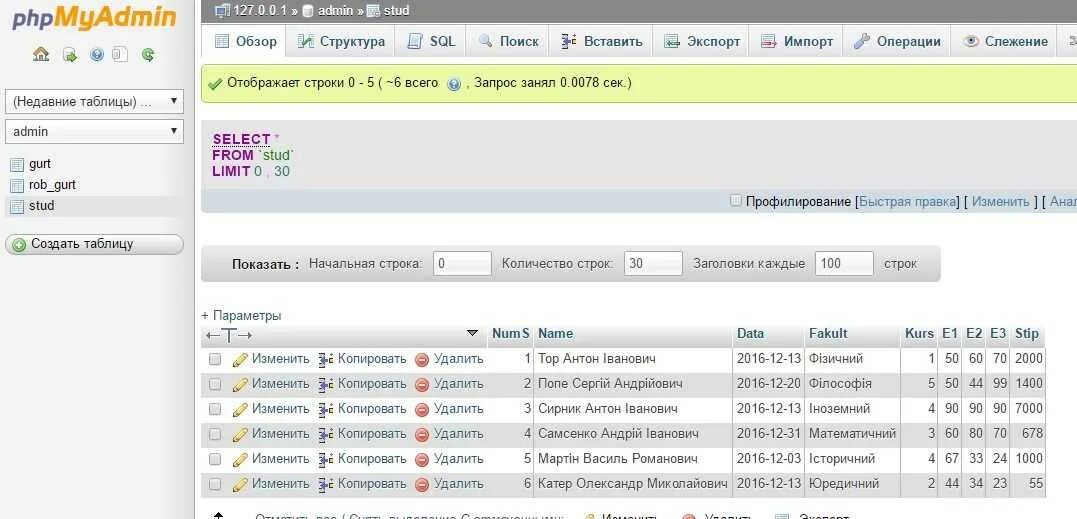Open phpMyAdmin documentation help icon
Screen dimensions: 1077x519
[x=97, y=55]
